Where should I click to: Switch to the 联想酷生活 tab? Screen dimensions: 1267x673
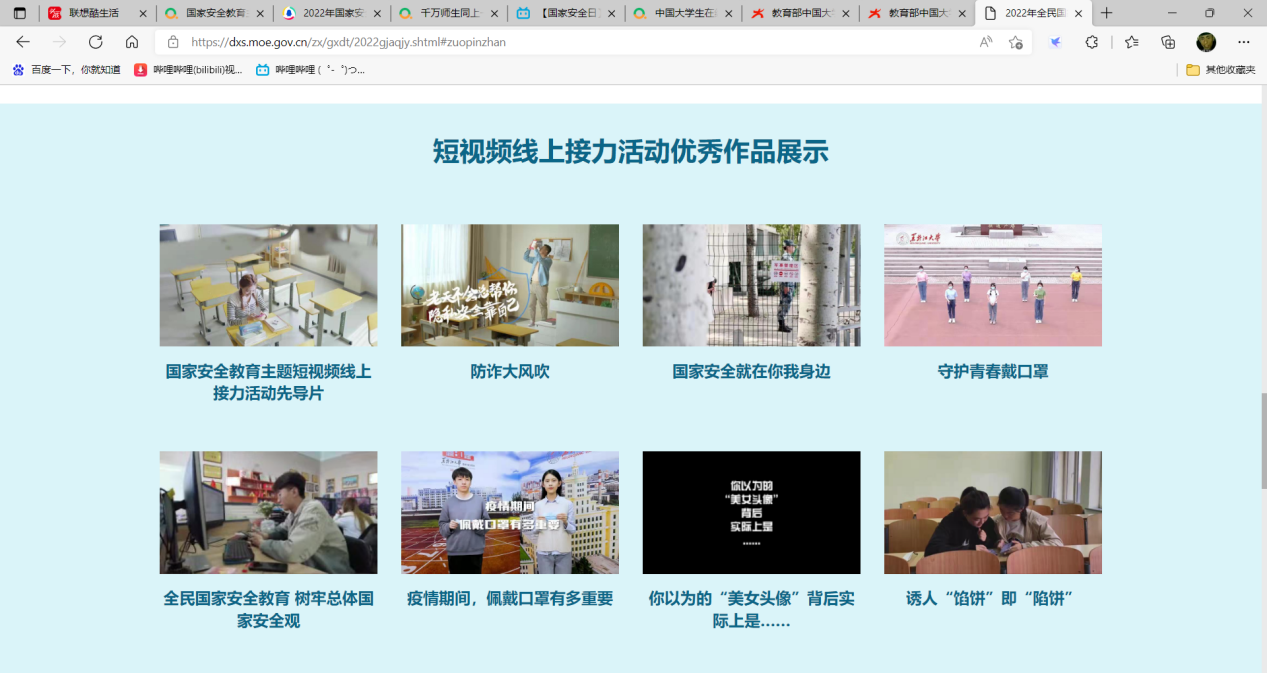tap(94, 13)
